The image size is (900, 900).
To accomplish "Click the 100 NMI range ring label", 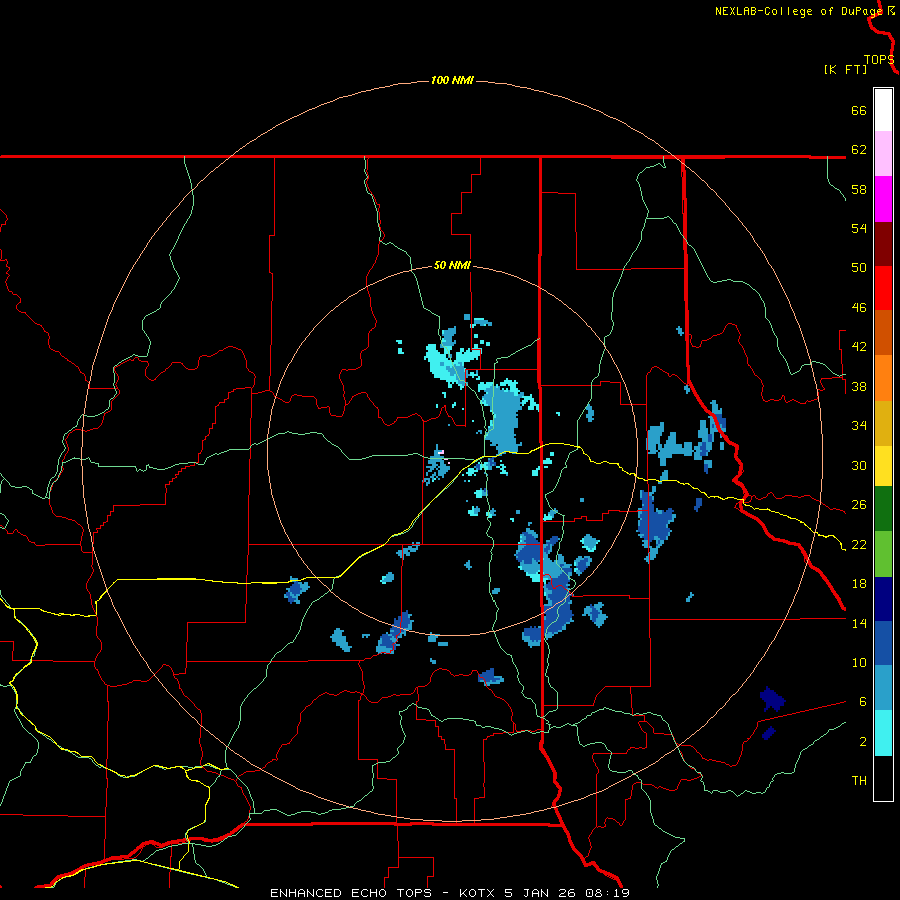I will click(452, 80).
